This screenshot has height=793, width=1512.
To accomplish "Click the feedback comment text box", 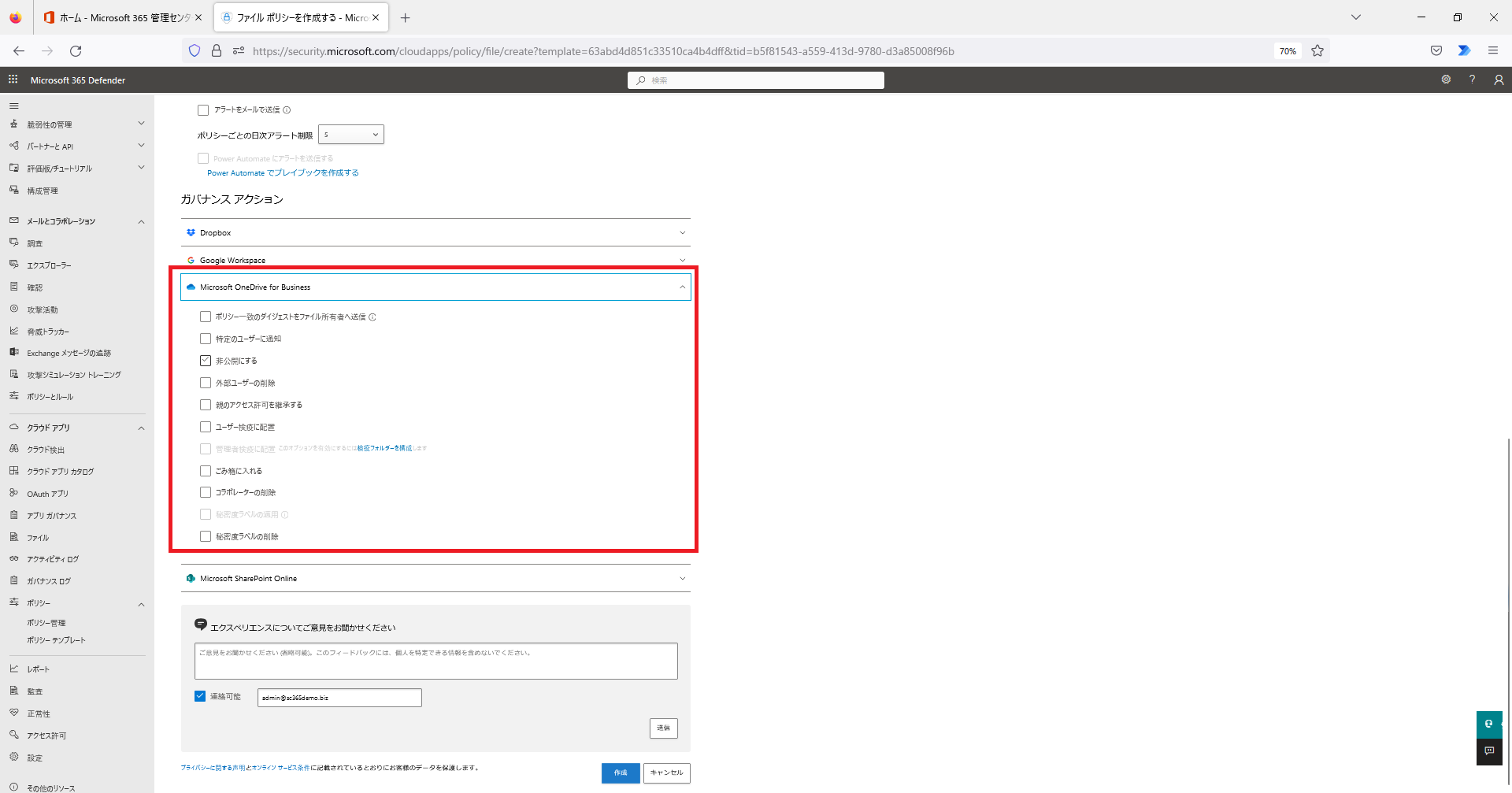I will click(435, 661).
